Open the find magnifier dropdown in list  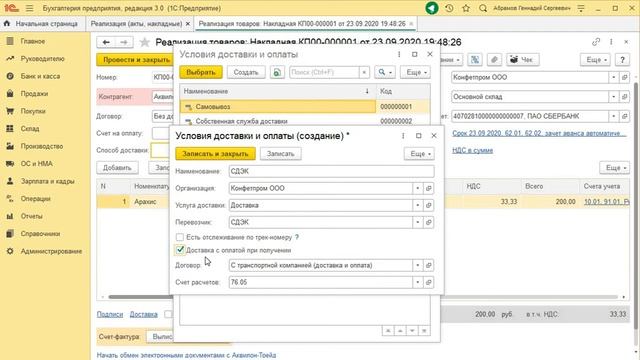384,72
